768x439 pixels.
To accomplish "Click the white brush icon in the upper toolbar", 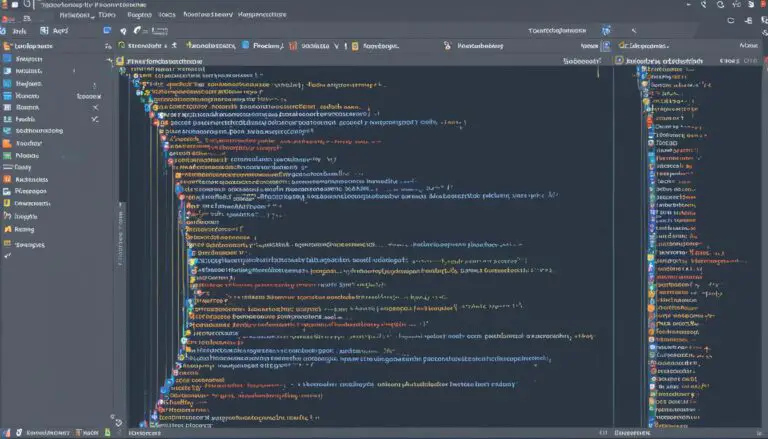I will tap(138, 30).
